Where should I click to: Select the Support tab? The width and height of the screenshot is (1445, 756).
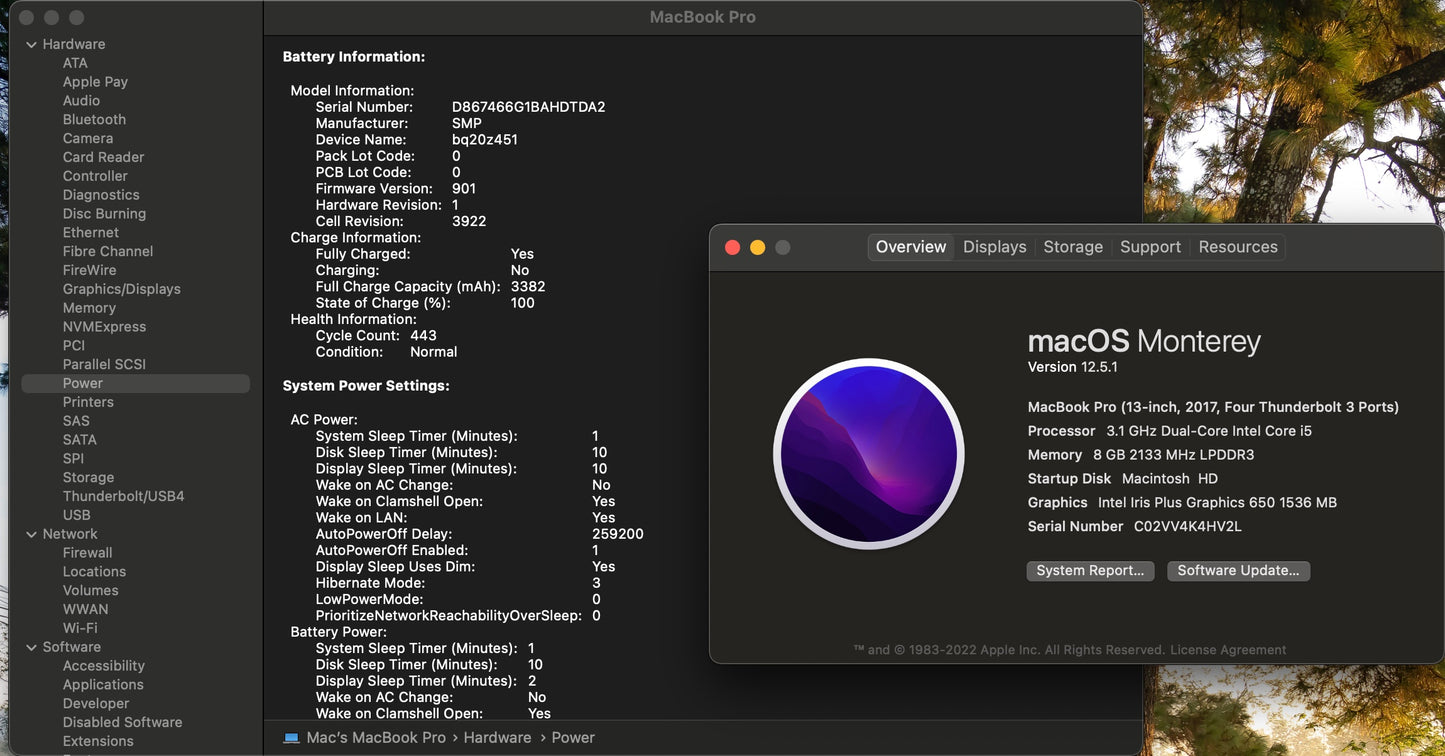click(1150, 247)
